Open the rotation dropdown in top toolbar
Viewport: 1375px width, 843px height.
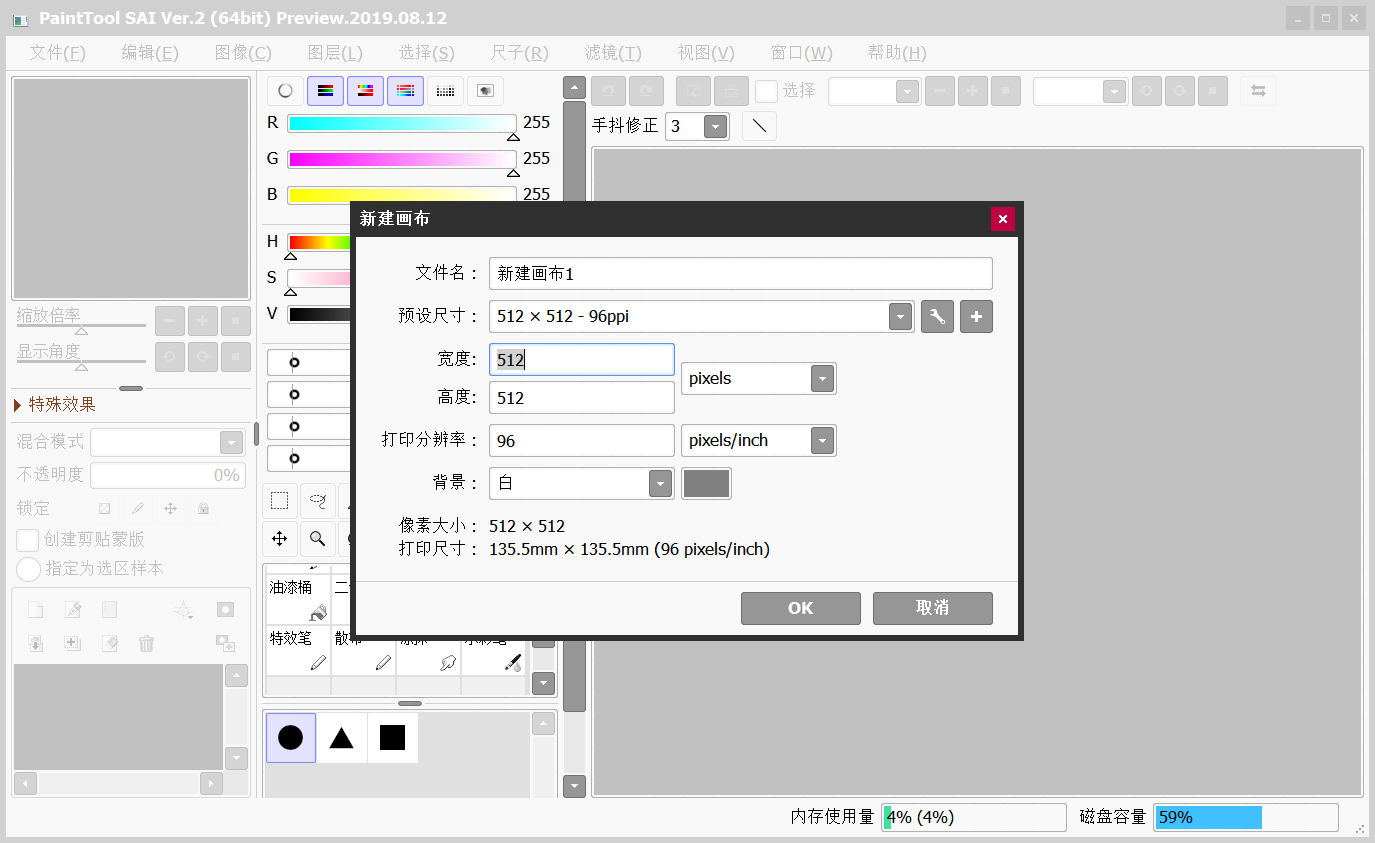1114,91
